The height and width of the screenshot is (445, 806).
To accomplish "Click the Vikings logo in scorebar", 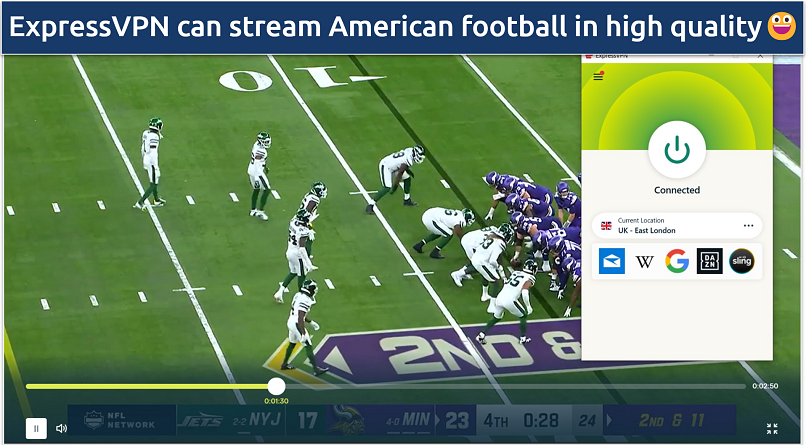I will (347, 420).
